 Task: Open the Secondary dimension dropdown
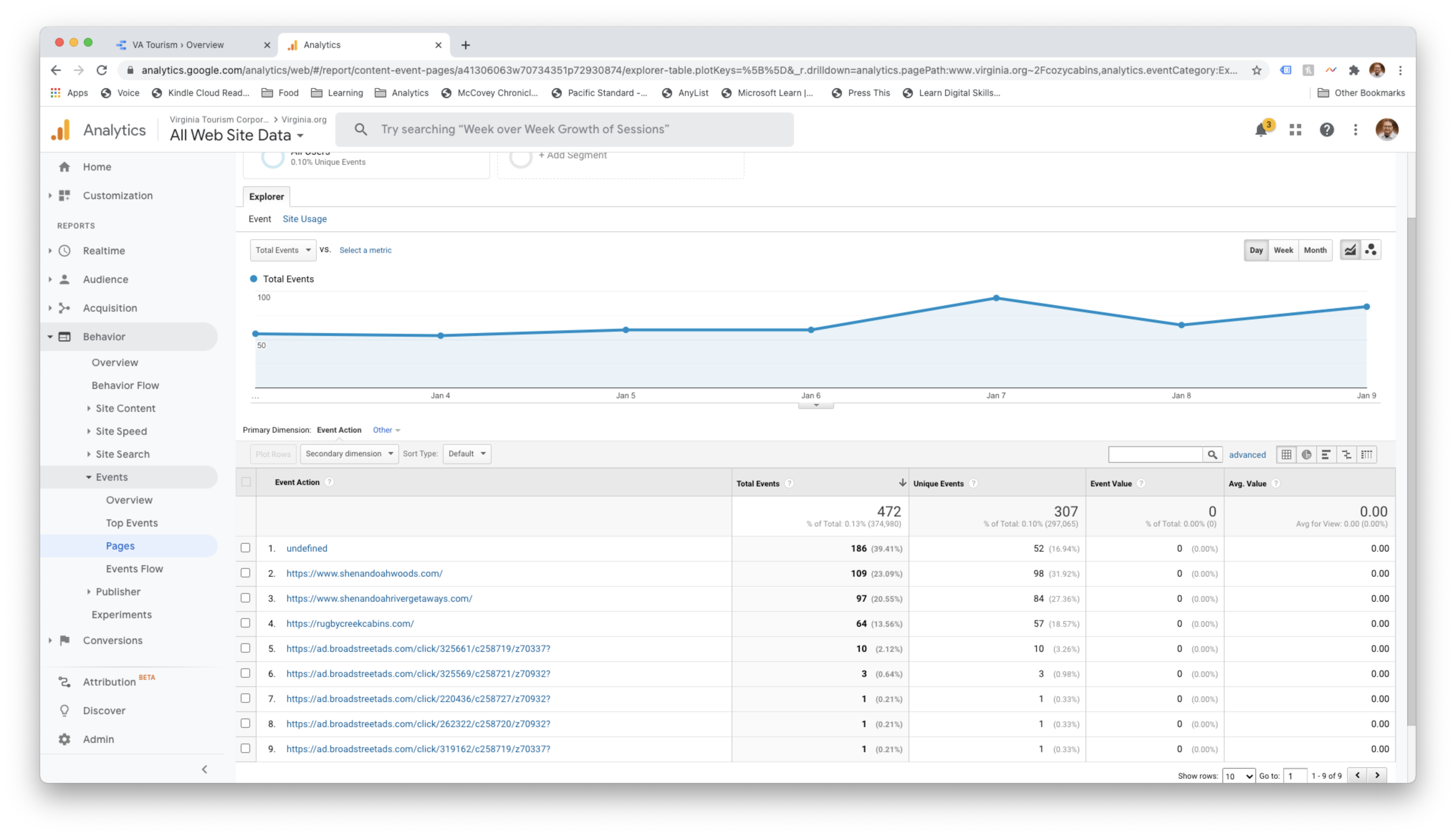[x=349, y=453]
